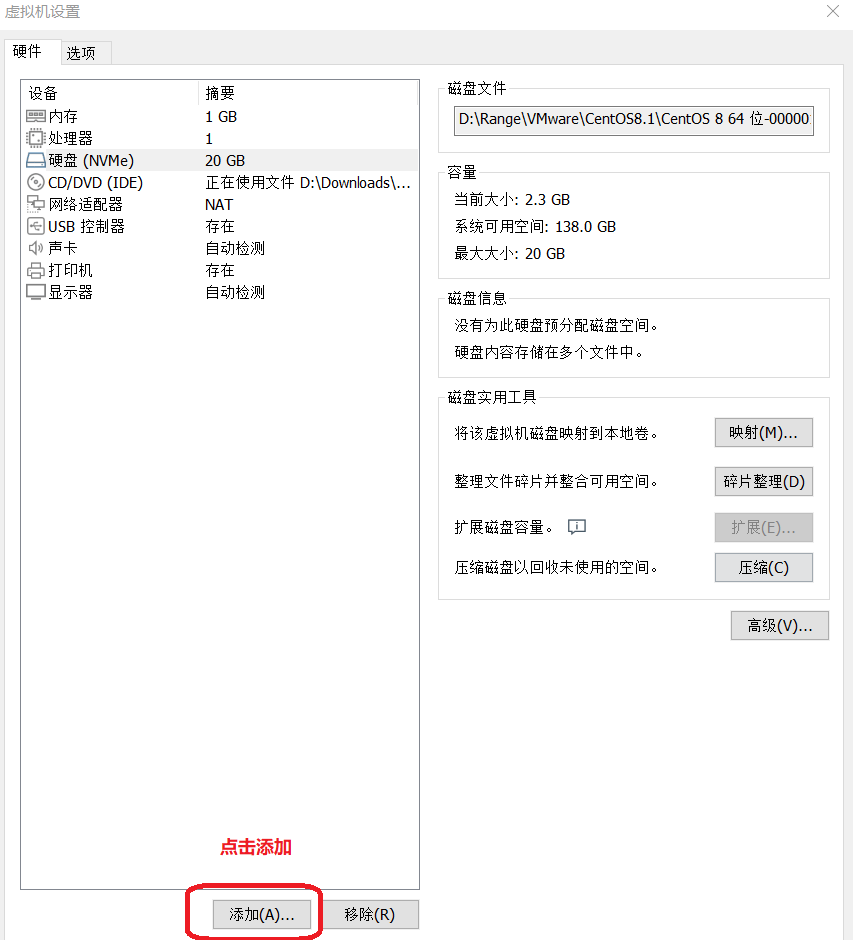
Task: Click the 移除(R) button
Action: point(370,914)
